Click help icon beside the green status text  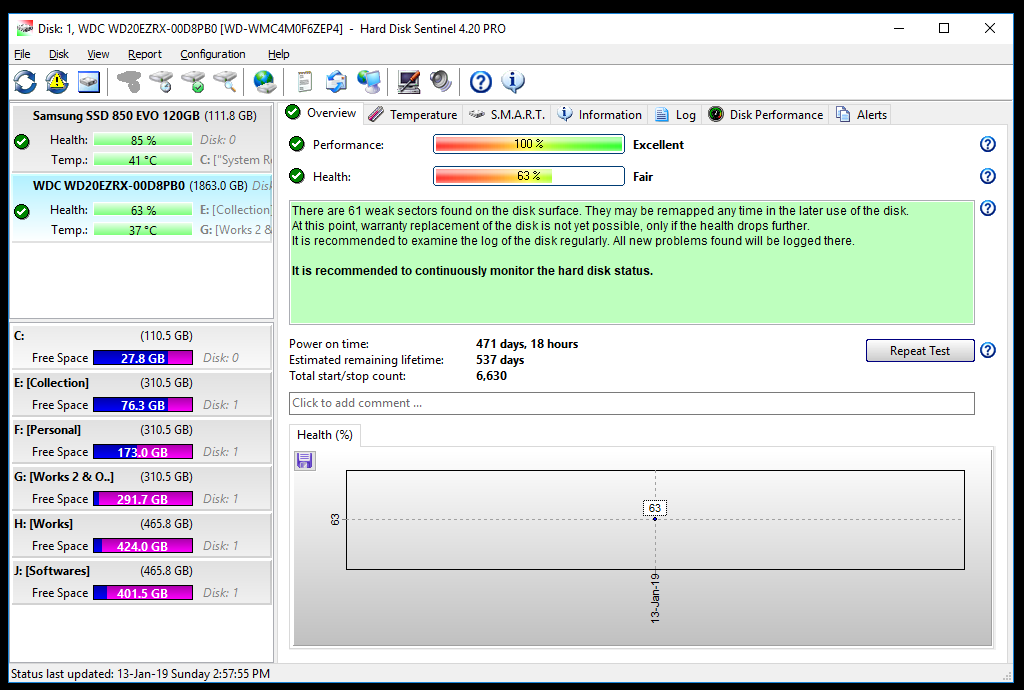pos(988,208)
